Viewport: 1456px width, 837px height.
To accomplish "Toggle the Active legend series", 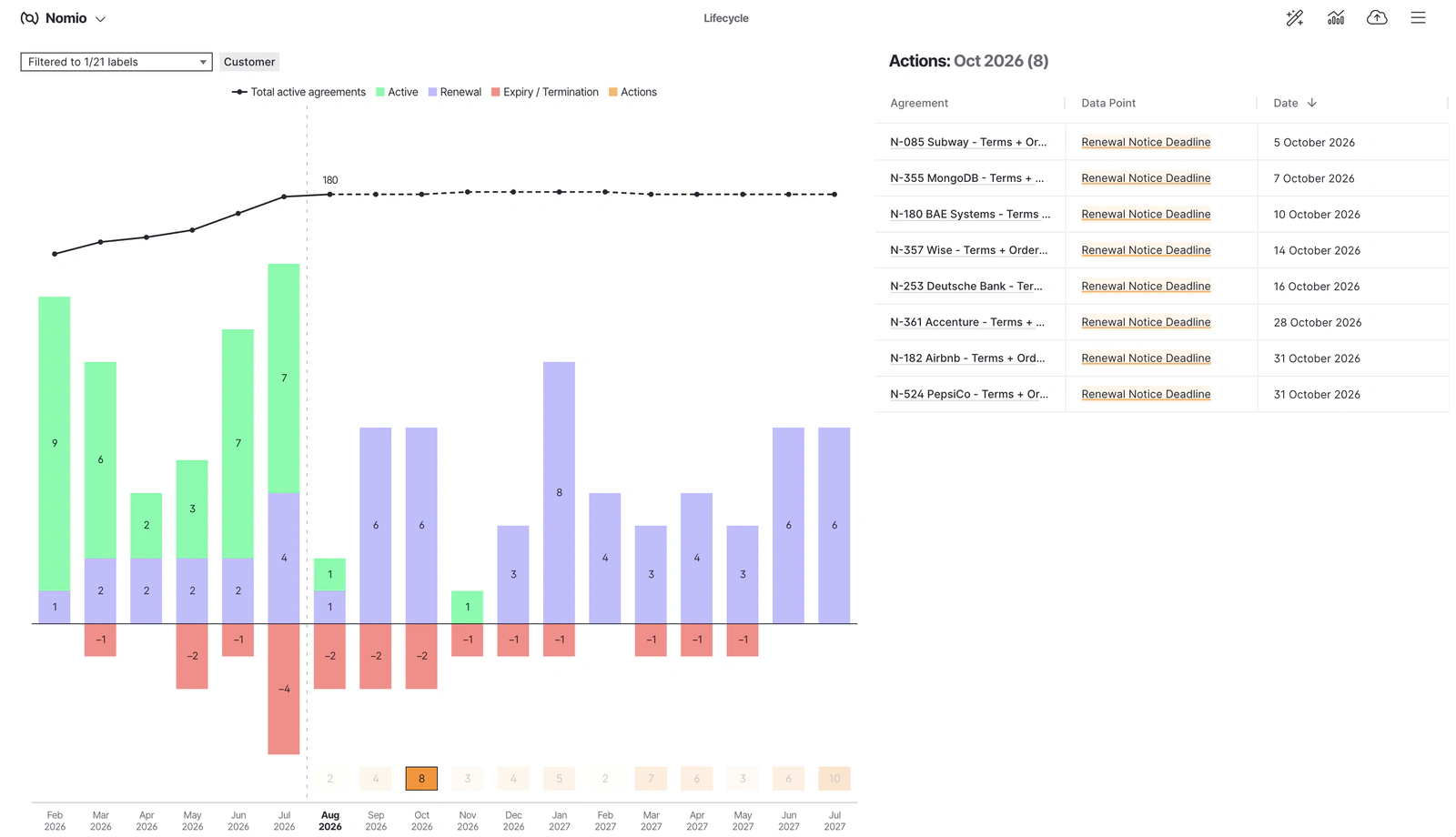I will coord(397,92).
